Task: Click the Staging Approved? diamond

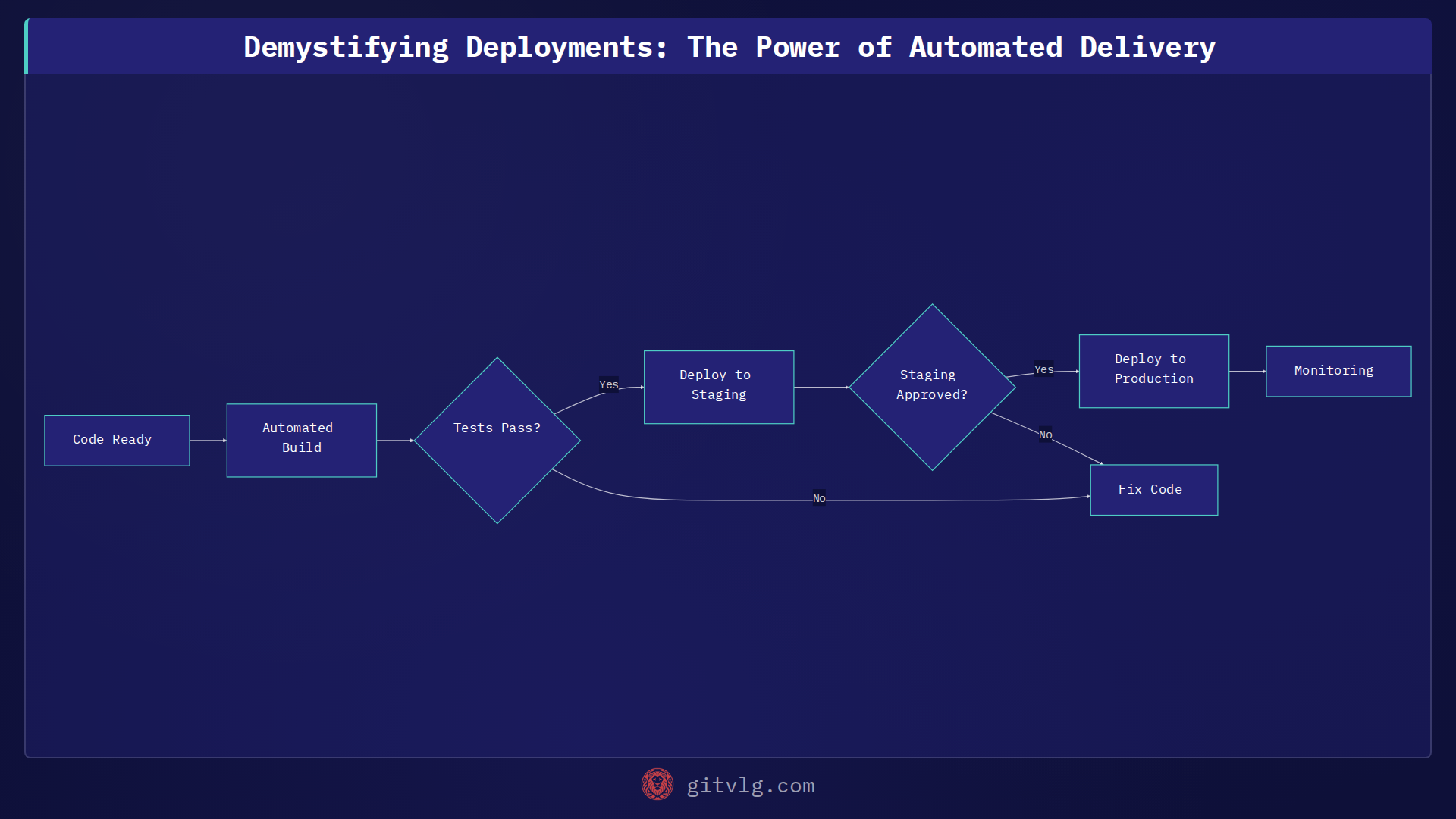Action: 932,387
